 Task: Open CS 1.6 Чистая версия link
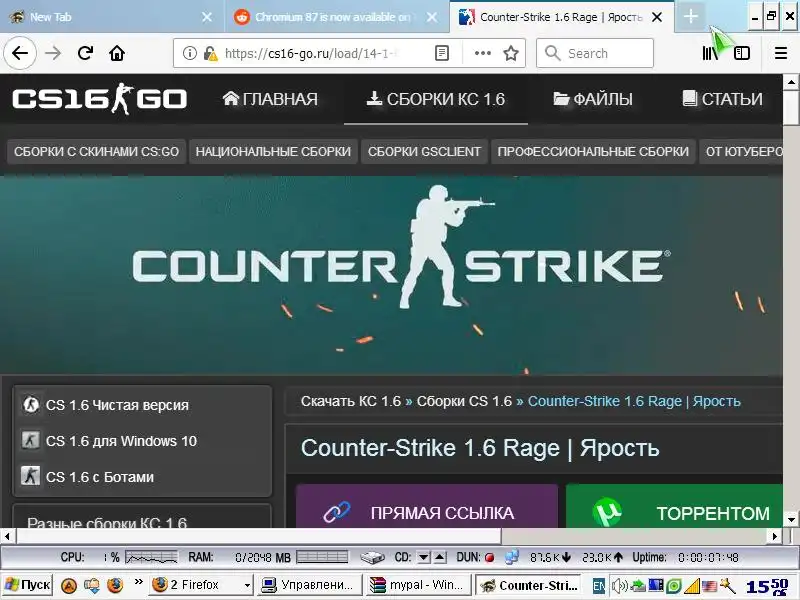click(117, 405)
